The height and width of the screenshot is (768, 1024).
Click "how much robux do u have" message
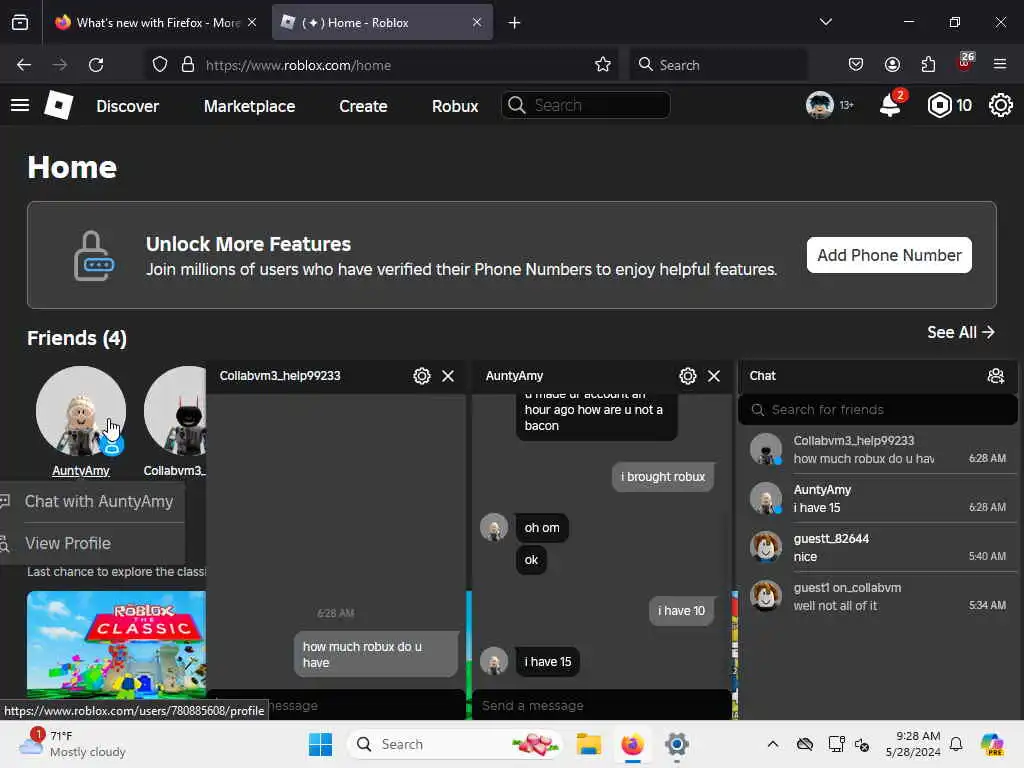(376, 654)
